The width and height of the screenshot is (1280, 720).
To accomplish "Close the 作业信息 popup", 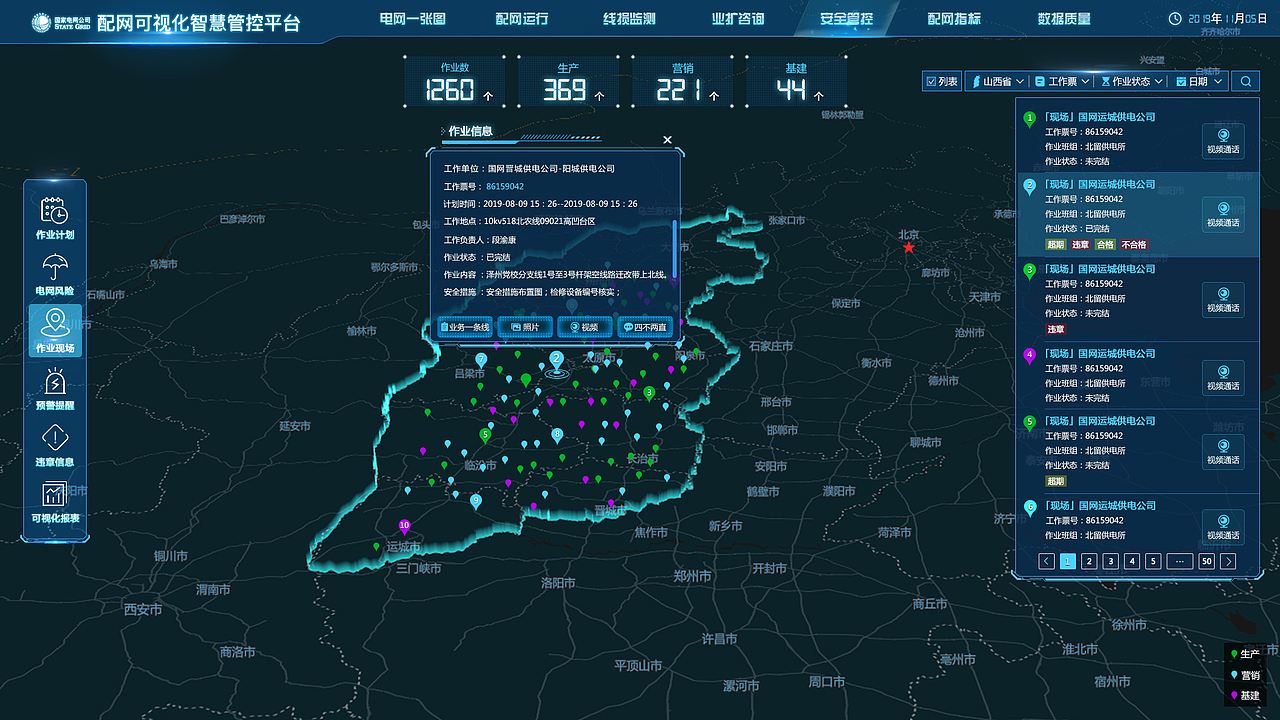I will (x=668, y=140).
